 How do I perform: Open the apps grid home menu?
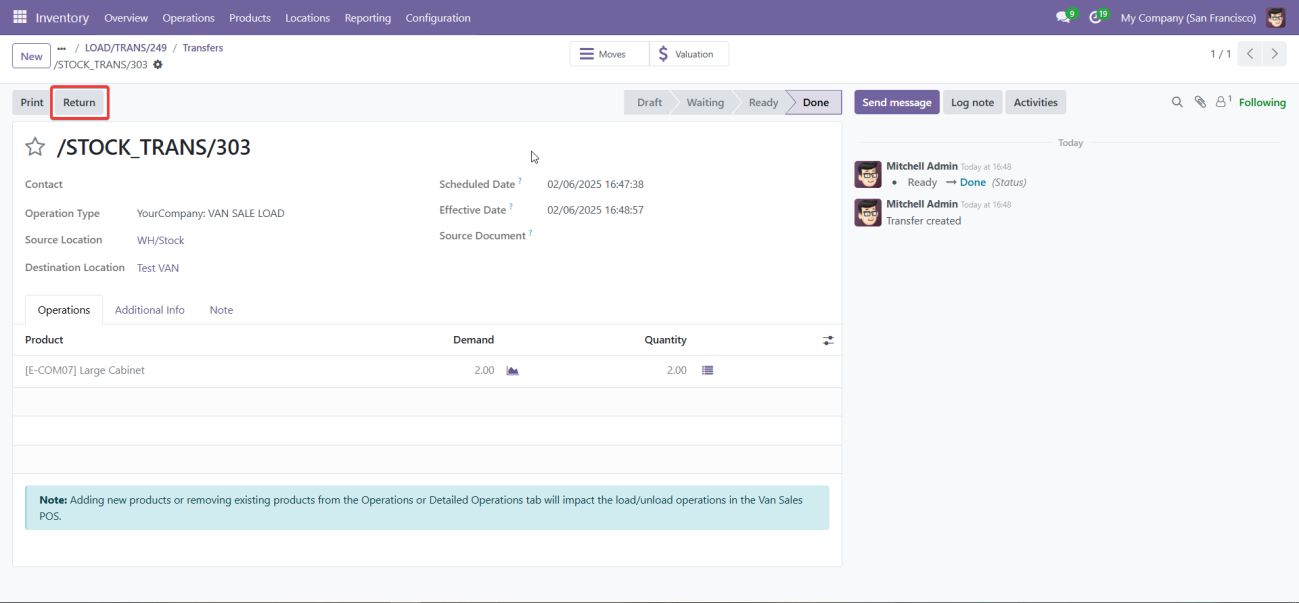(20, 18)
